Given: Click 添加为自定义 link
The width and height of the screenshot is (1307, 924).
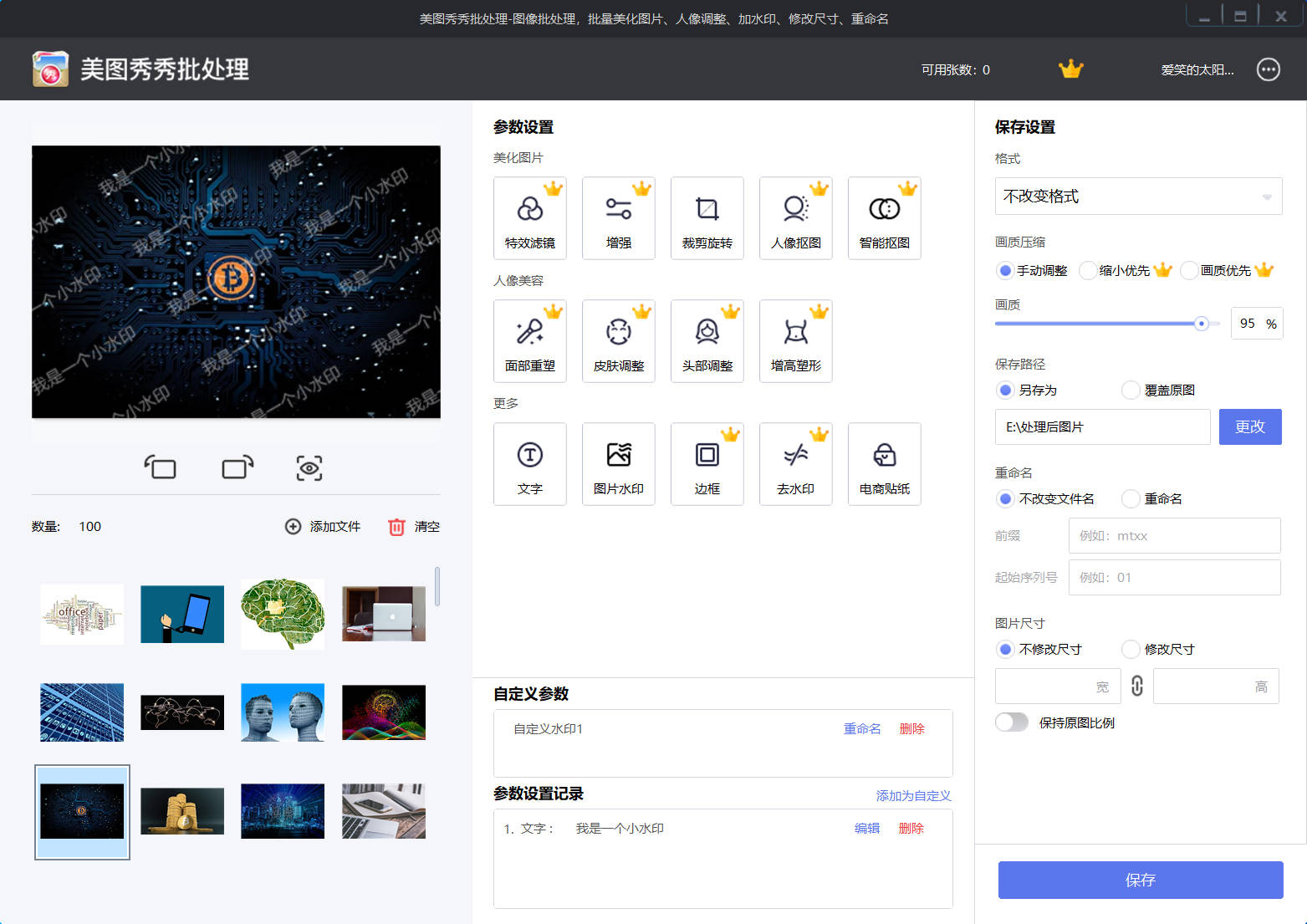Looking at the screenshot, I should (x=913, y=796).
